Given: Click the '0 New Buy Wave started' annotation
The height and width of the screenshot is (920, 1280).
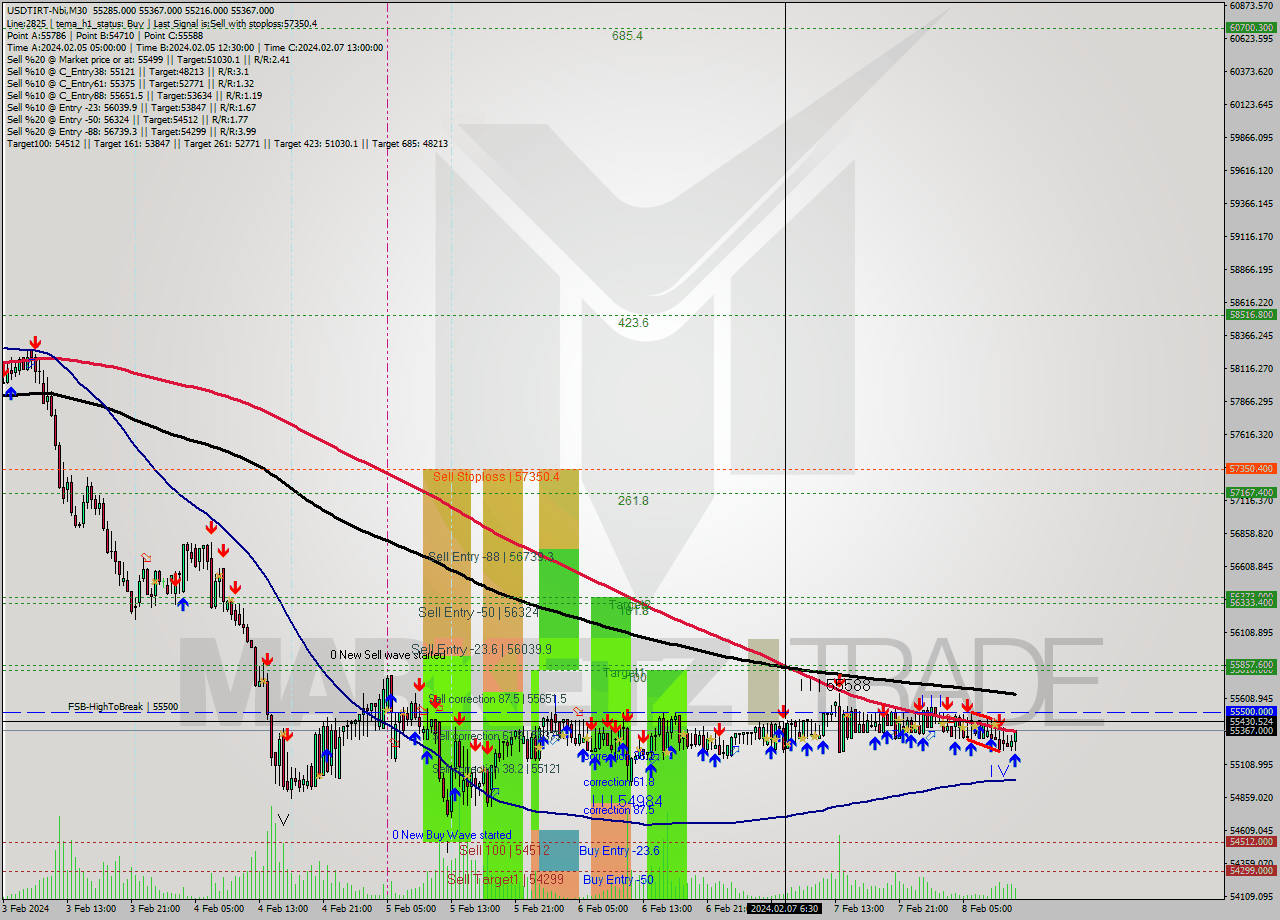Looking at the screenshot, I should (451, 835).
